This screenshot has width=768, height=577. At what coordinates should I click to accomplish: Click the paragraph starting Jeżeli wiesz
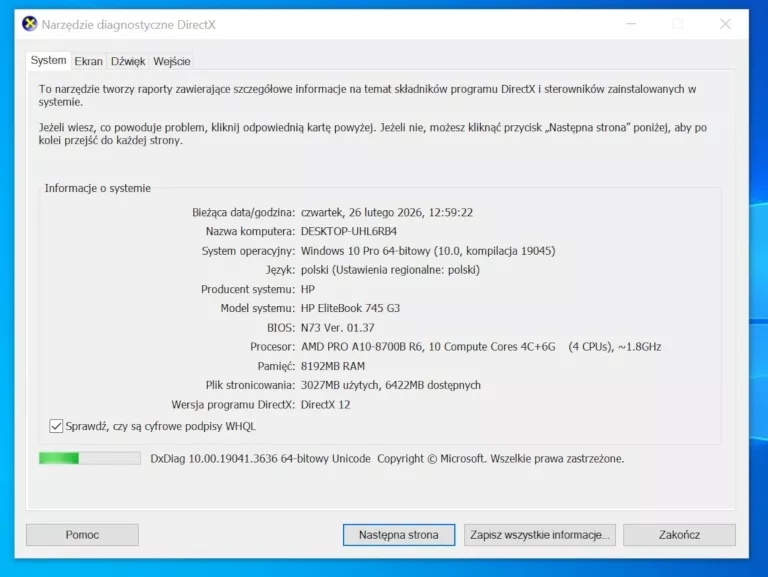373,134
